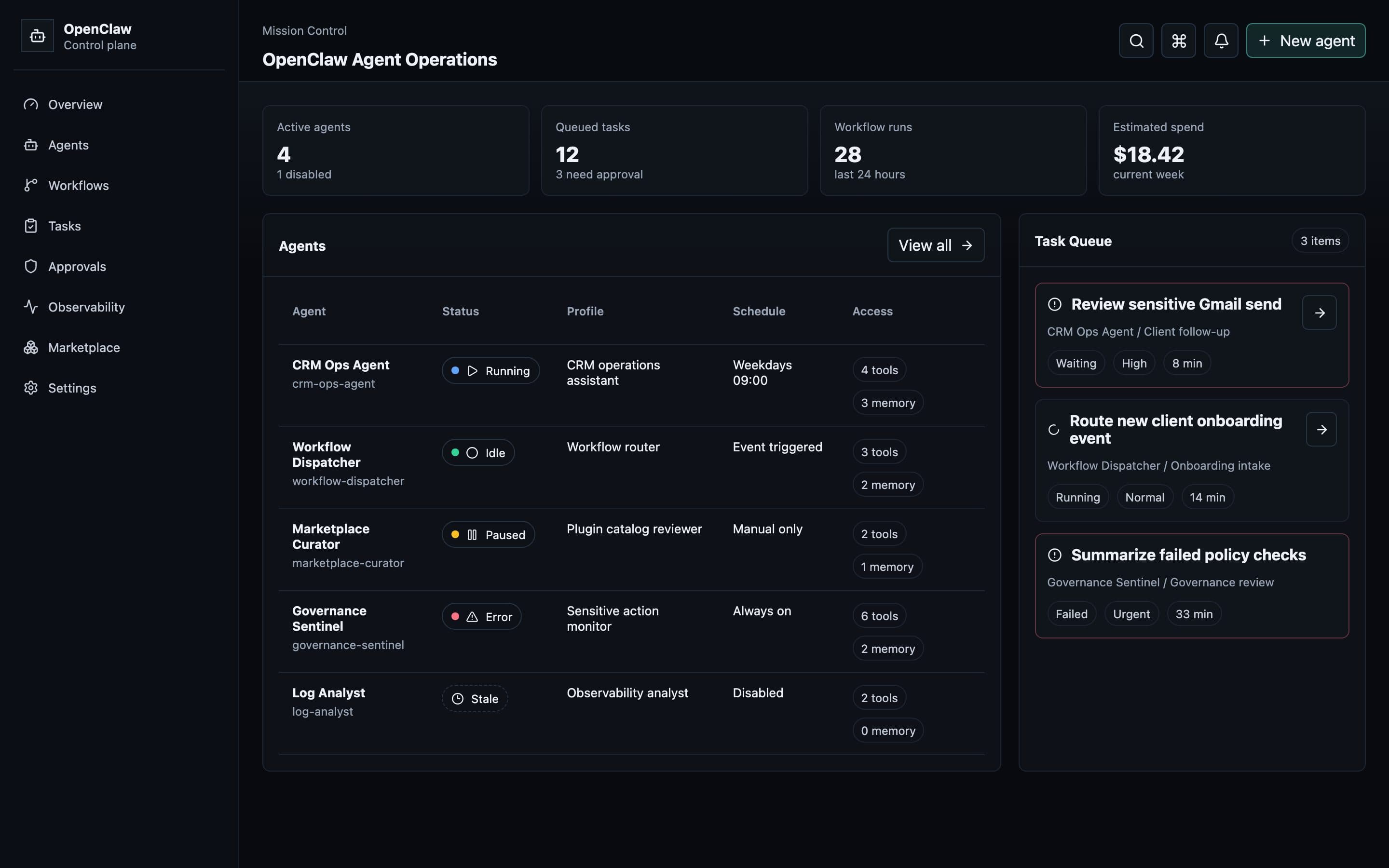Open Review sensitive Gmail send arrow button

pyautogui.click(x=1319, y=312)
